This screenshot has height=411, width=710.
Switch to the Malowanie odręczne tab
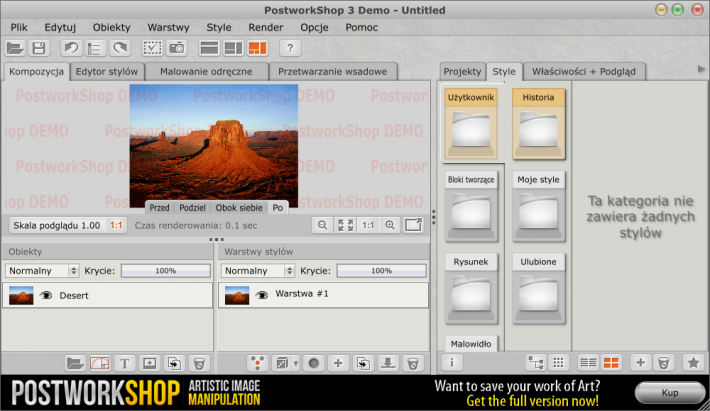[206, 72]
